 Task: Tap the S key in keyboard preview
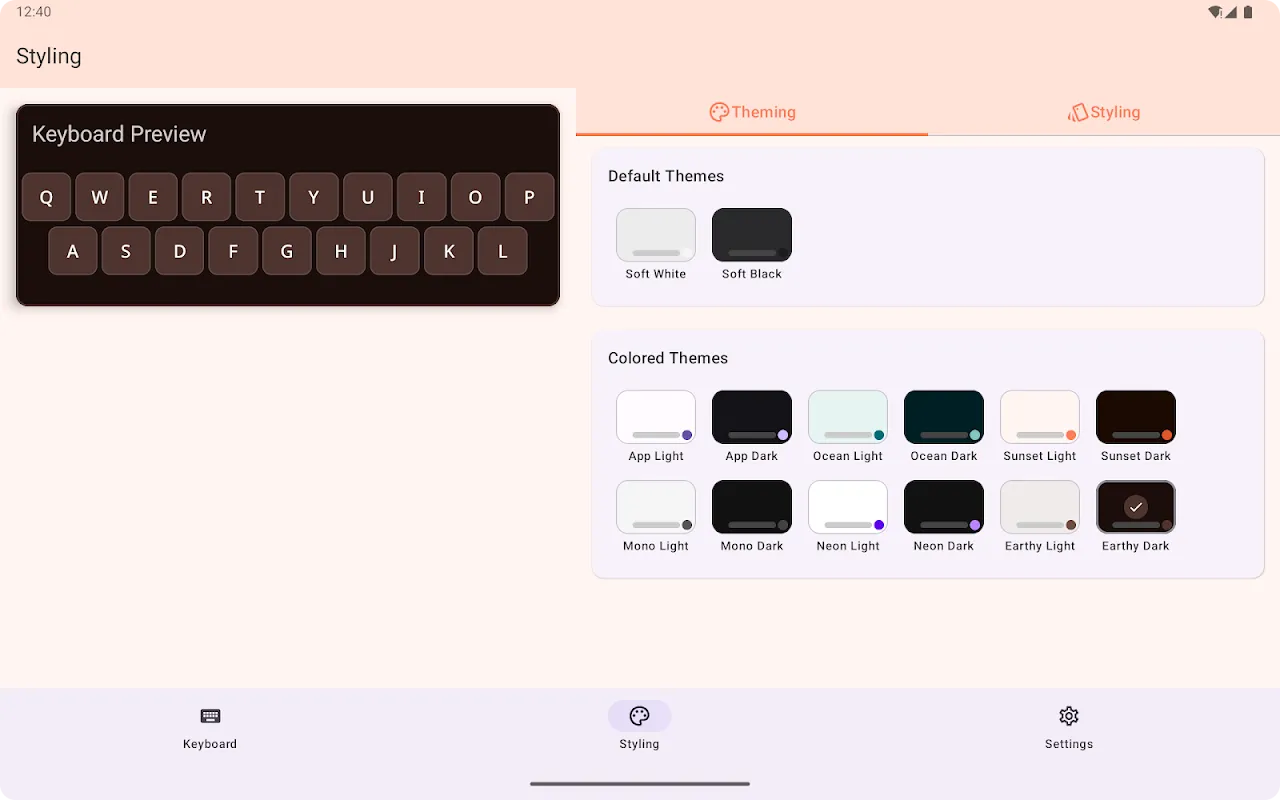pyautogui.click(x=126, y=251)
